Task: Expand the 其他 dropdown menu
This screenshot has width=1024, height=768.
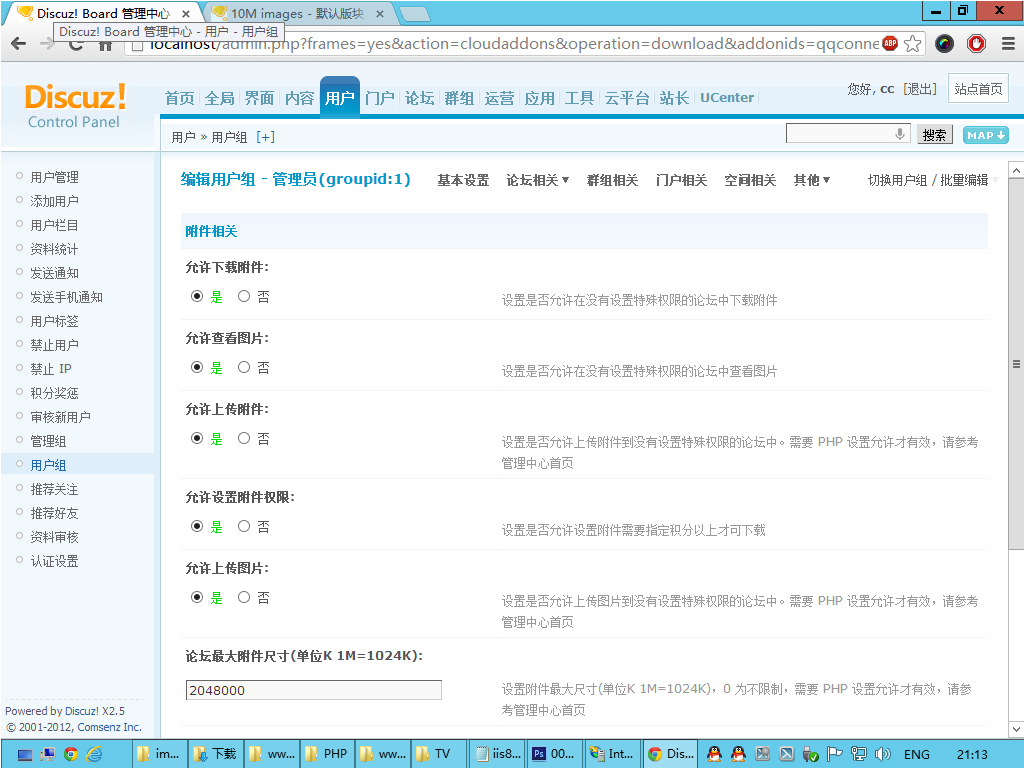Action: click(x=811, y=180)
